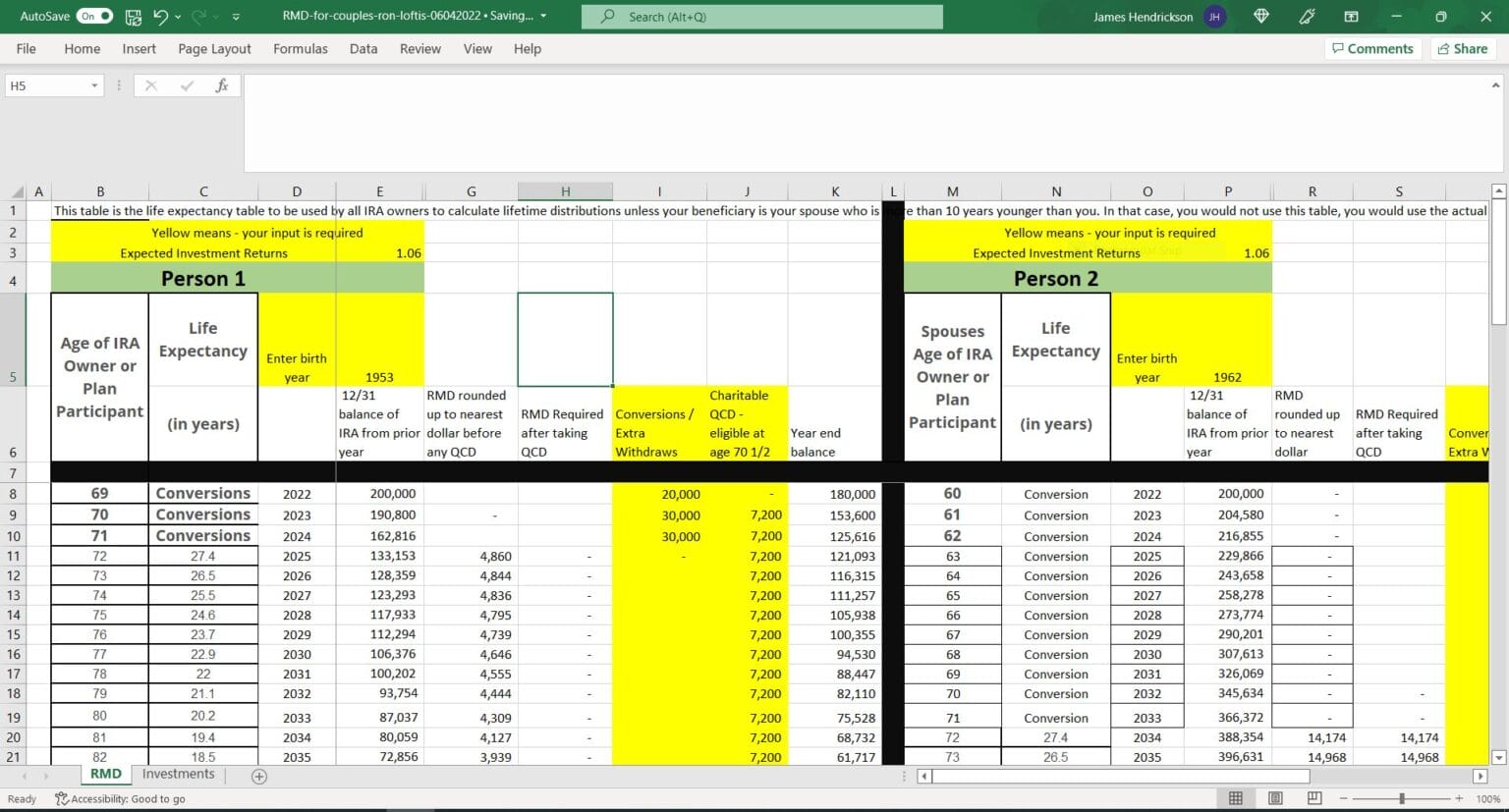Expand the Undo history dropdown arrow
The image size is (1509, 812).
tap(178, 16)
